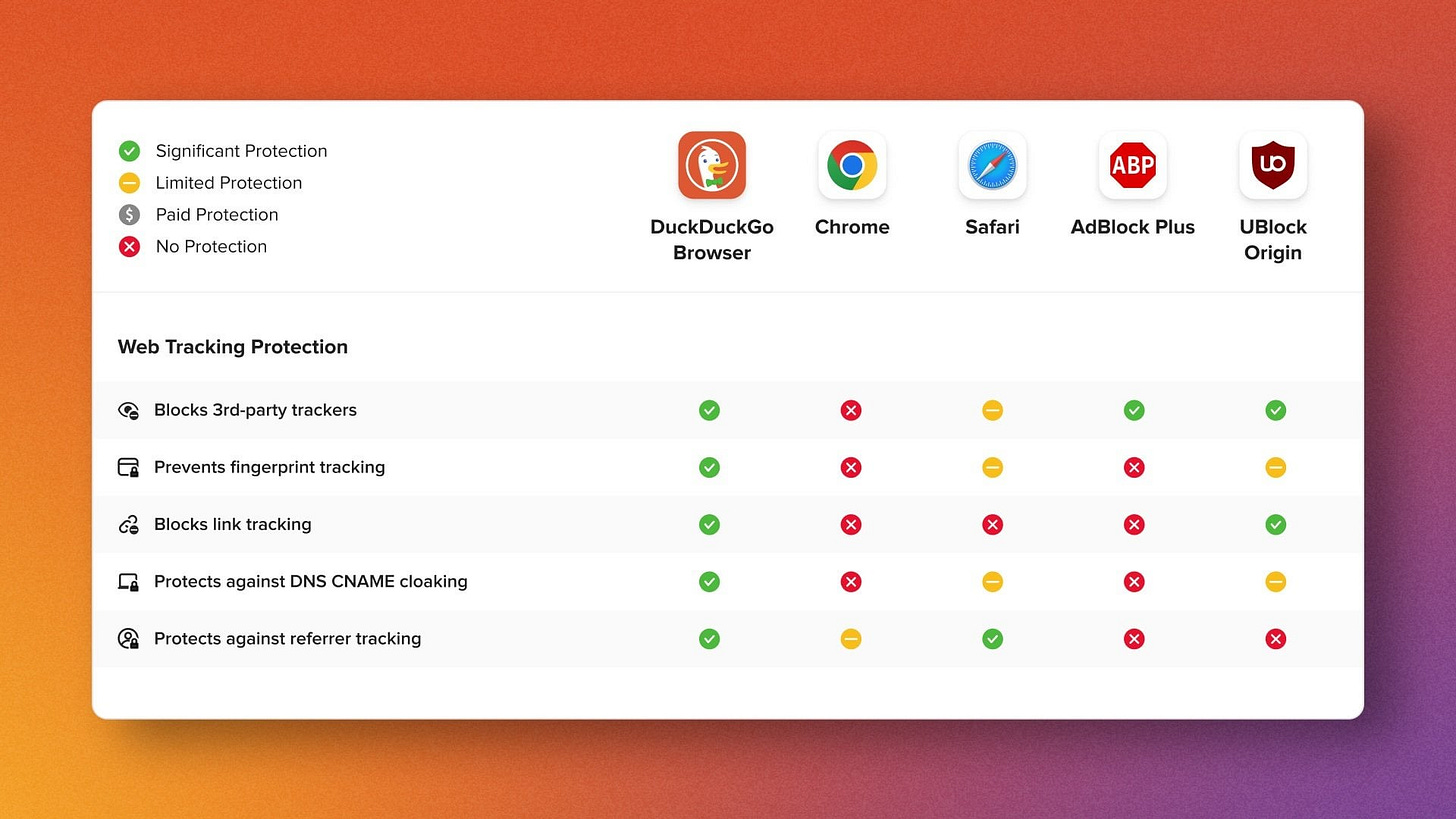The image size is (1456, 819).
Task: Click Safari's yellow mark for 3rd-party trackers
Action: pos(992,410)
